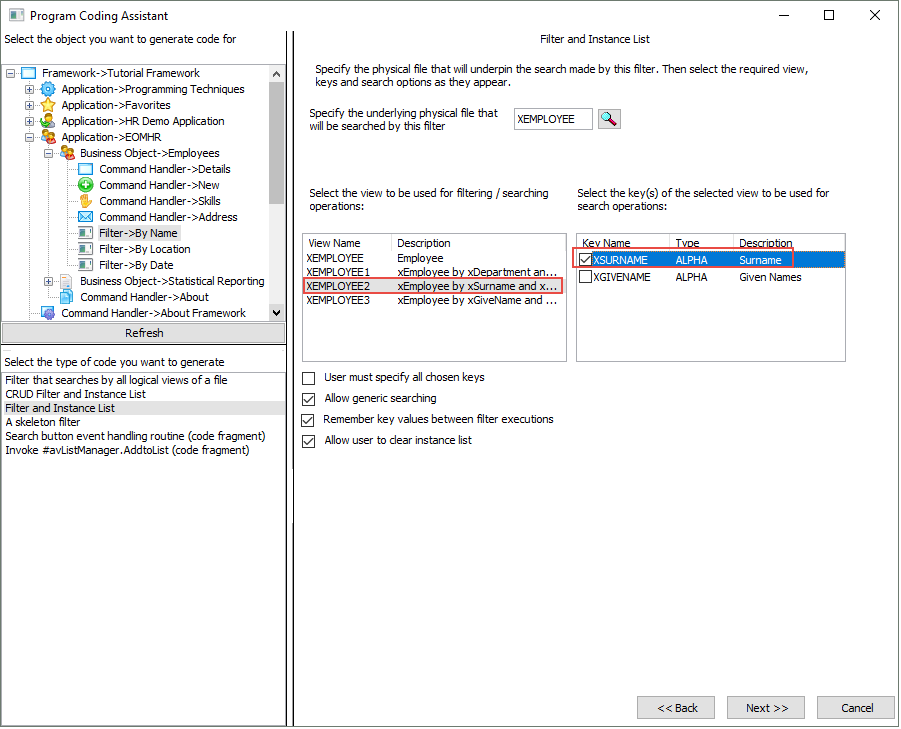Click the Key Name column header
The image size is (901, 729).
coord(623,243)
